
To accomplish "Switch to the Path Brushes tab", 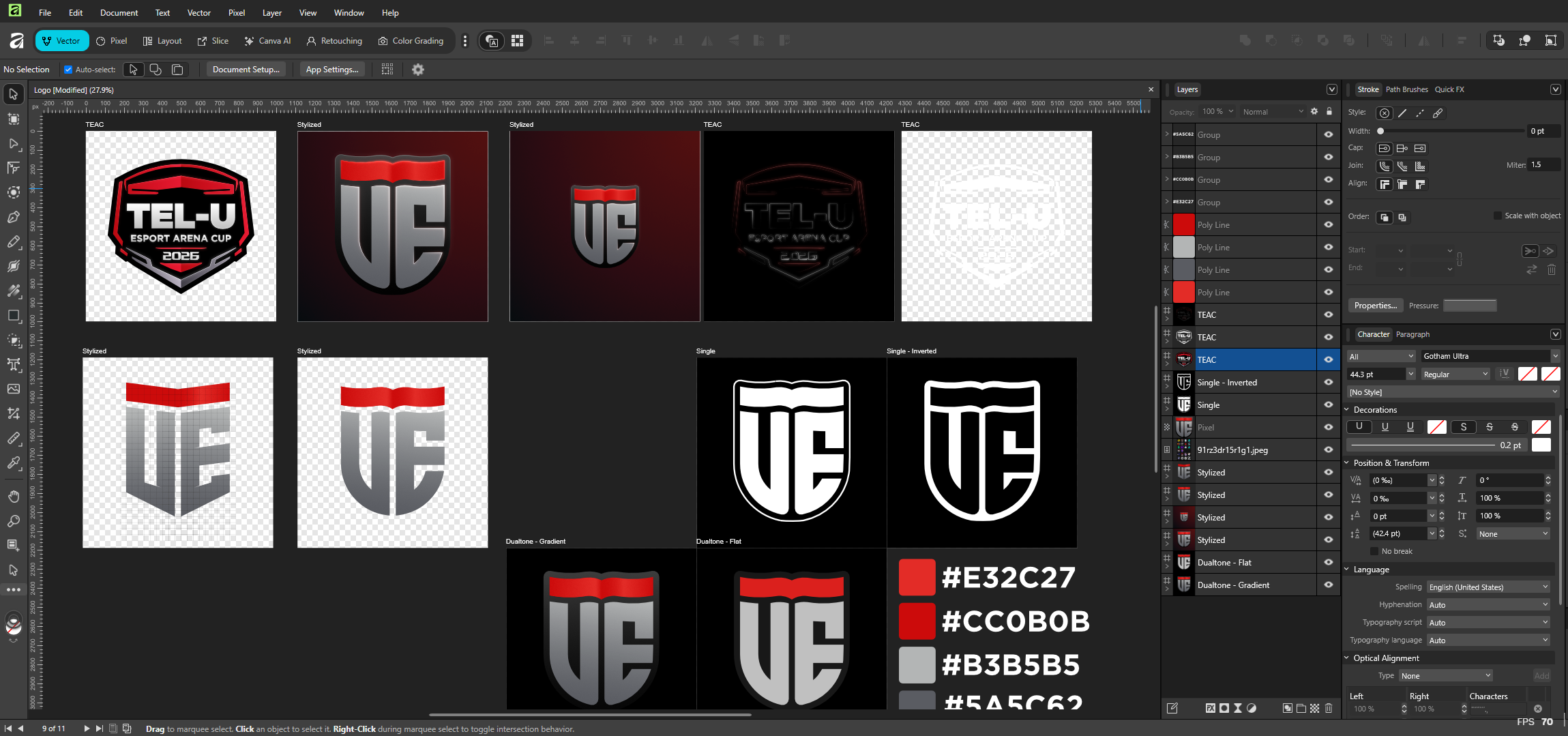I will [x=1406, y=89].
